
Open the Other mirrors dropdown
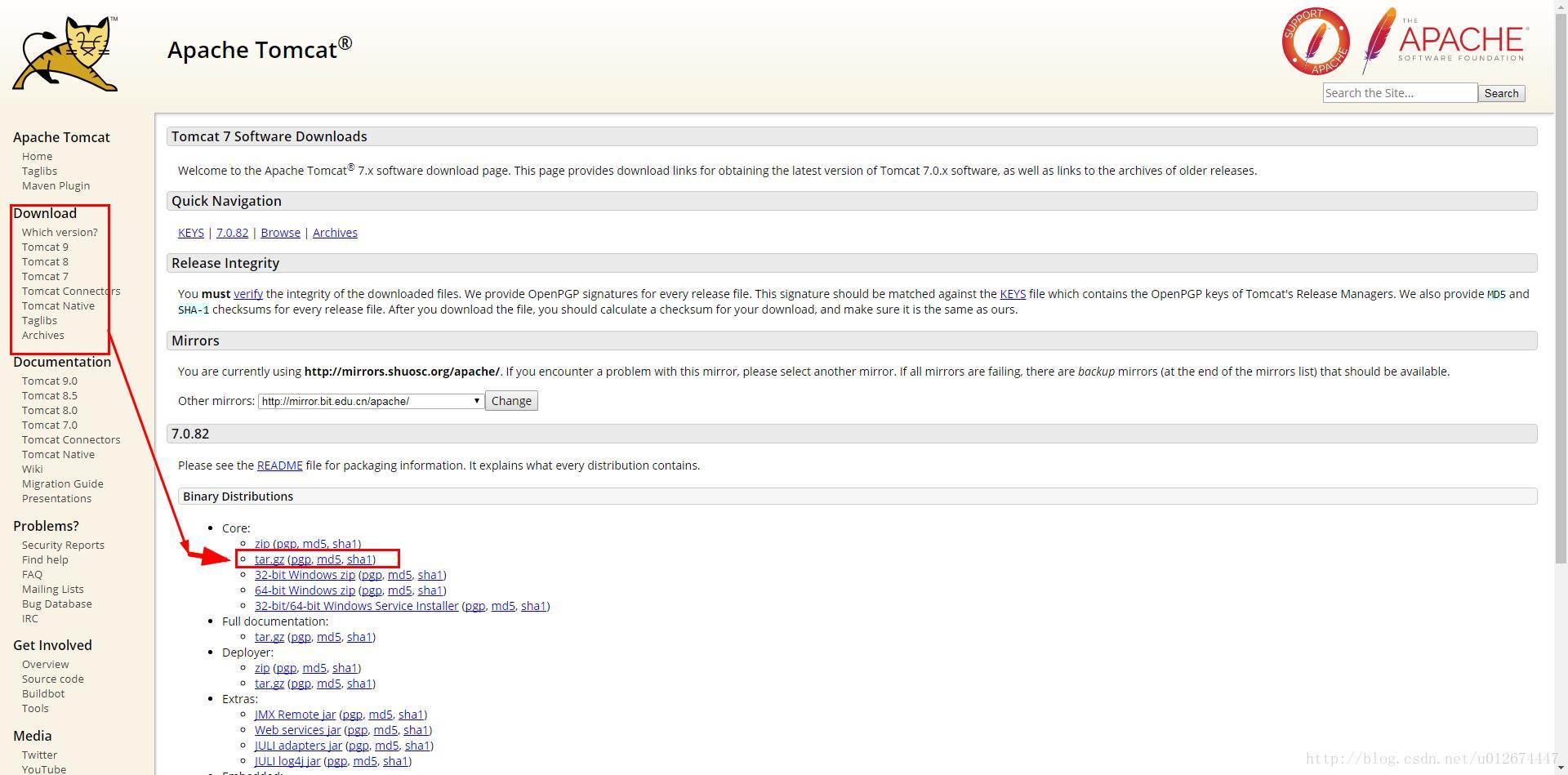click(371, 401)
